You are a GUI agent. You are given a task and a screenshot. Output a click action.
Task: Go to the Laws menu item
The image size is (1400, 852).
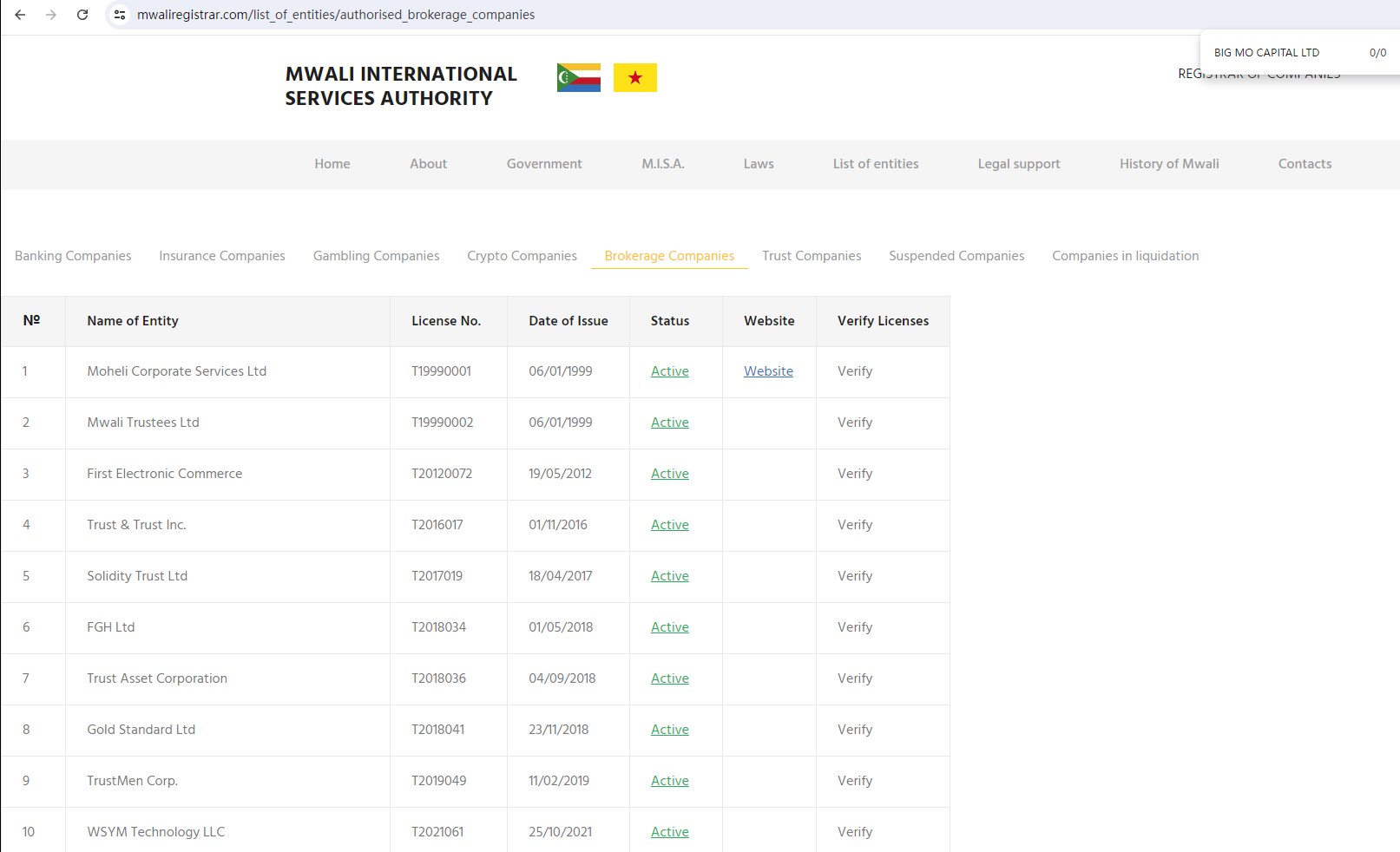point(758,164)
